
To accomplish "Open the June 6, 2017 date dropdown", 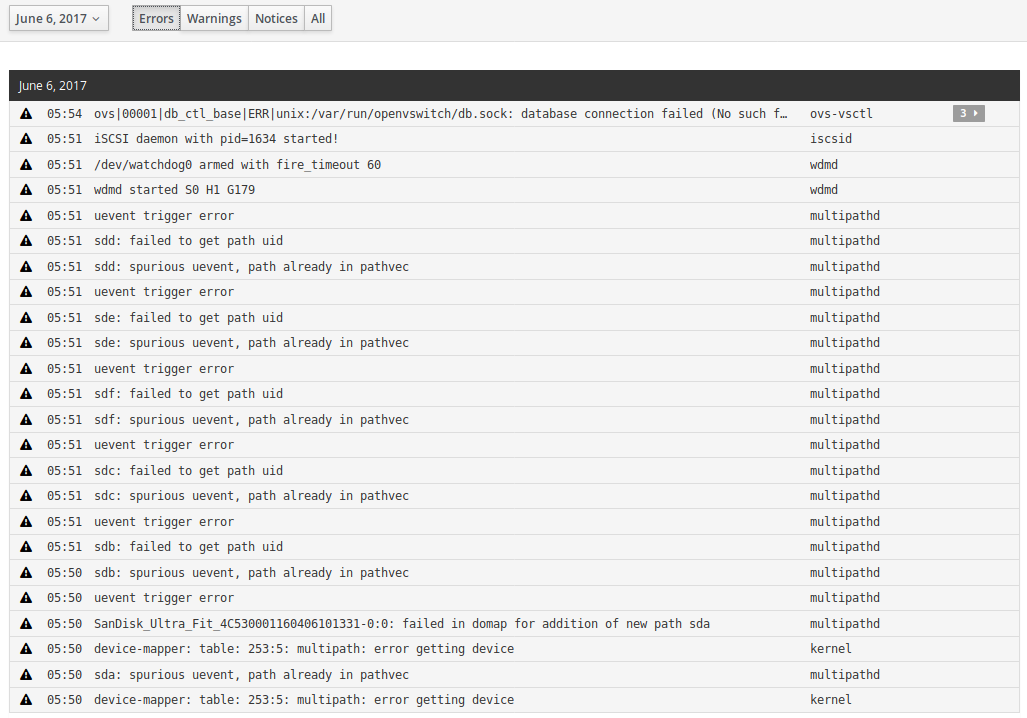I will click(60, 19).
